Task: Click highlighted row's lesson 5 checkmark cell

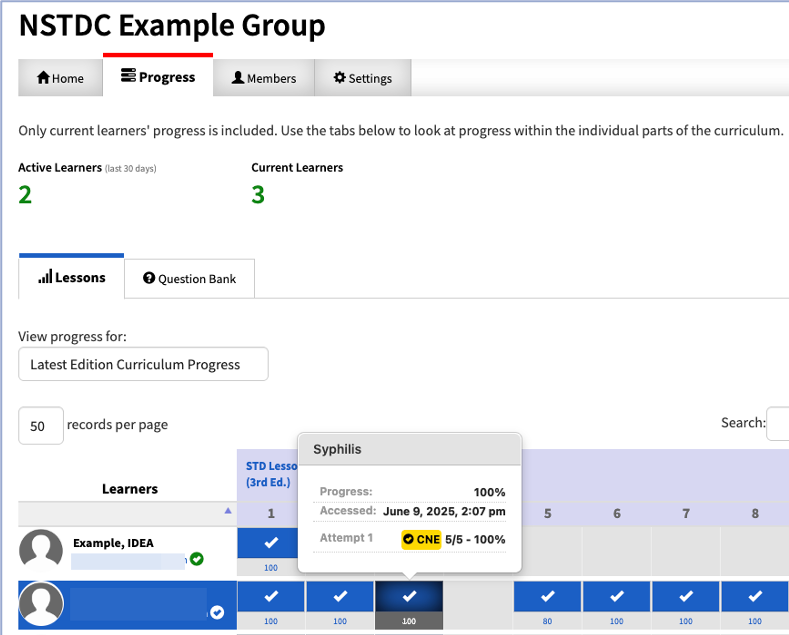Action: click(x=547, y=596)
